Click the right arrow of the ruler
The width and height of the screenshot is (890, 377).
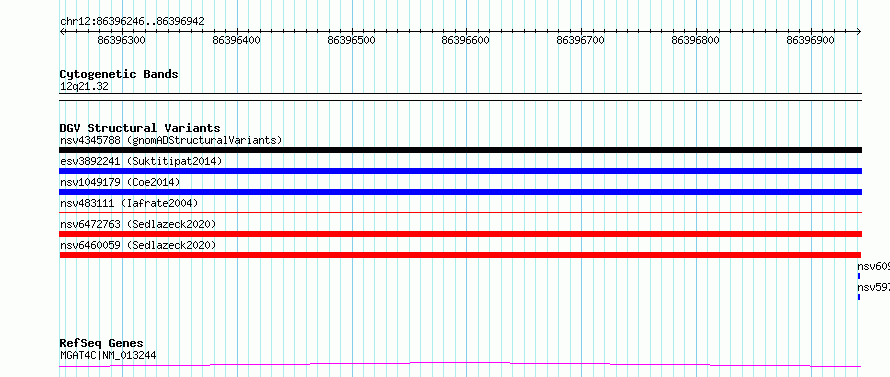tap(858, 32)
